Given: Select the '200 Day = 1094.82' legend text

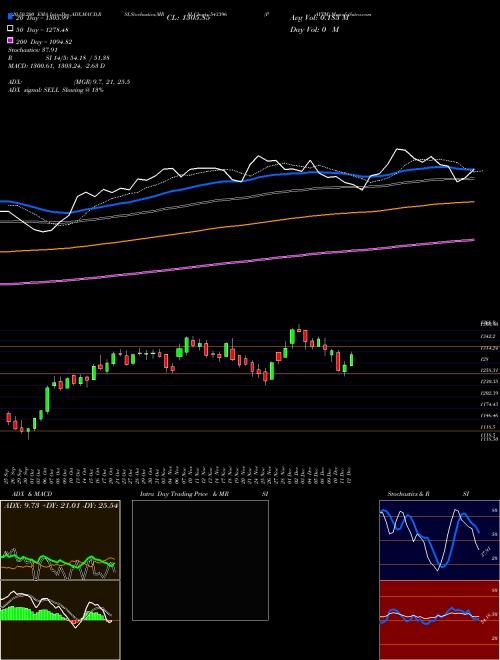Looking at the screenshot, I should 44,42.
